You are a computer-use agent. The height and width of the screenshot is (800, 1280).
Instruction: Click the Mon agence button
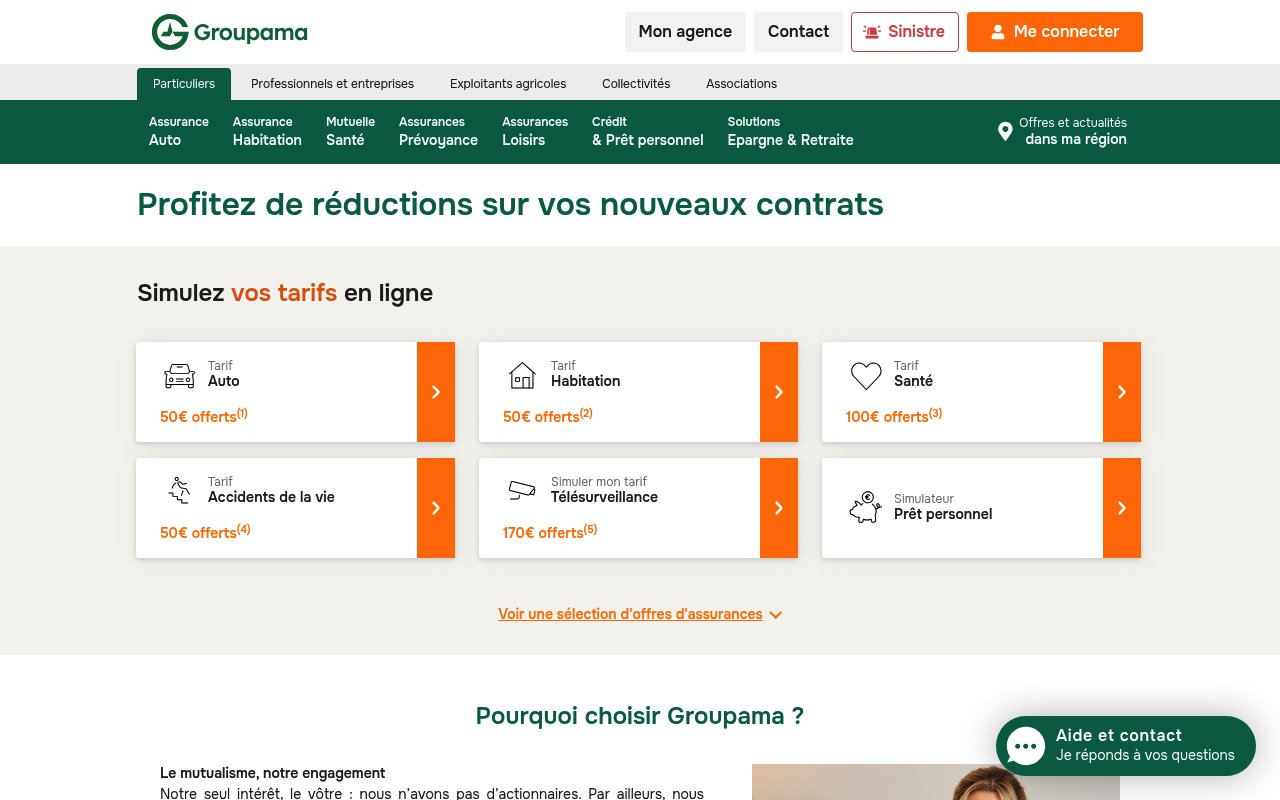[685, 32]
